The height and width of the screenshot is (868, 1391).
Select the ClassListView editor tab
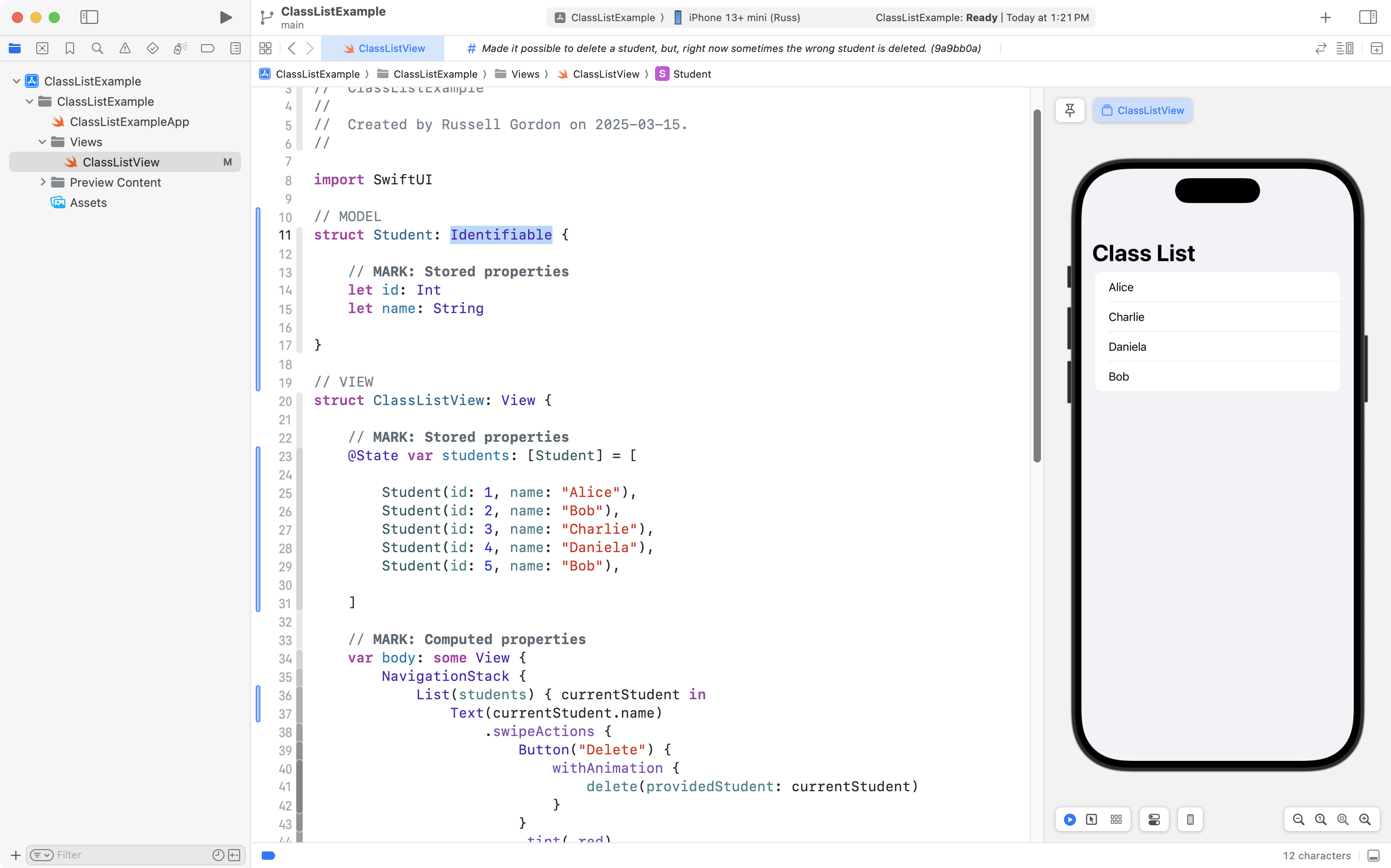[x=384, y=48]
